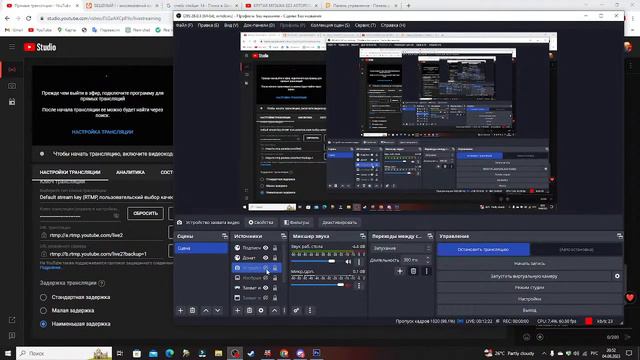The width and height of the screenshot is (640, 360).
Task: Click the Windows taskbar search field
Action: [64, 353]
